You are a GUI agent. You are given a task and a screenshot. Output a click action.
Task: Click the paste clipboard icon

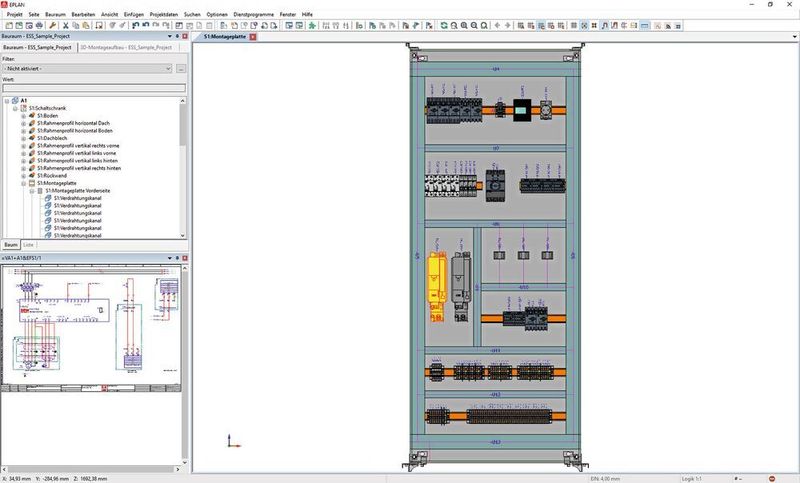[86, 26]
